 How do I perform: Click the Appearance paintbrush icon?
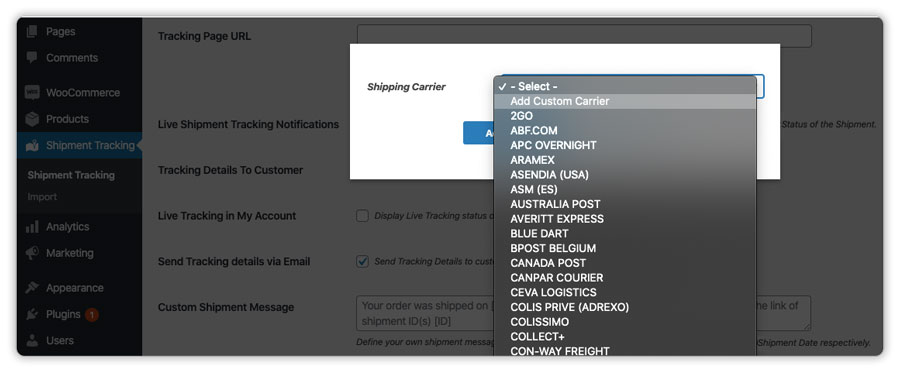click(32, 288)
